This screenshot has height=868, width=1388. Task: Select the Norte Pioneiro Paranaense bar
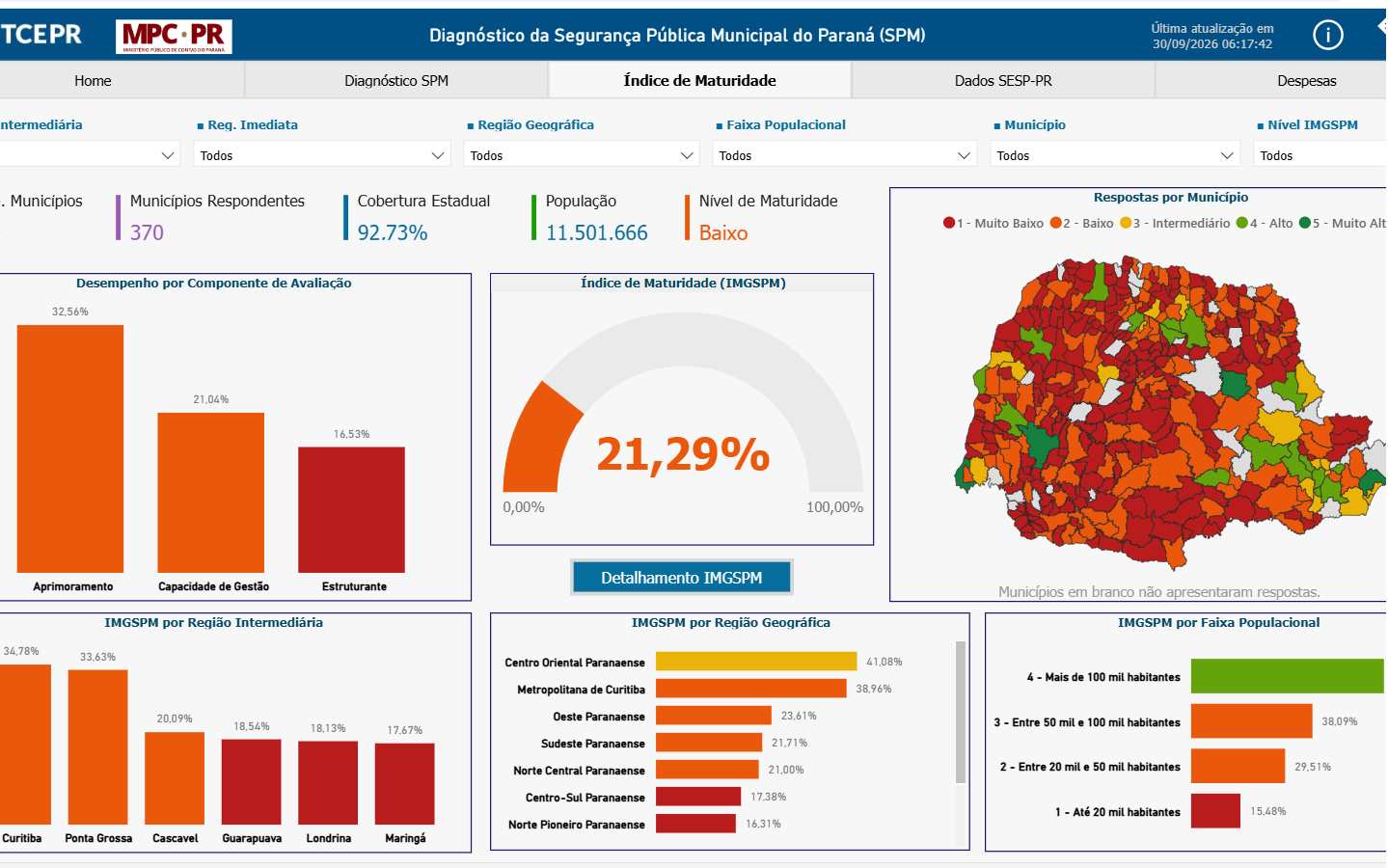point(695,824)
